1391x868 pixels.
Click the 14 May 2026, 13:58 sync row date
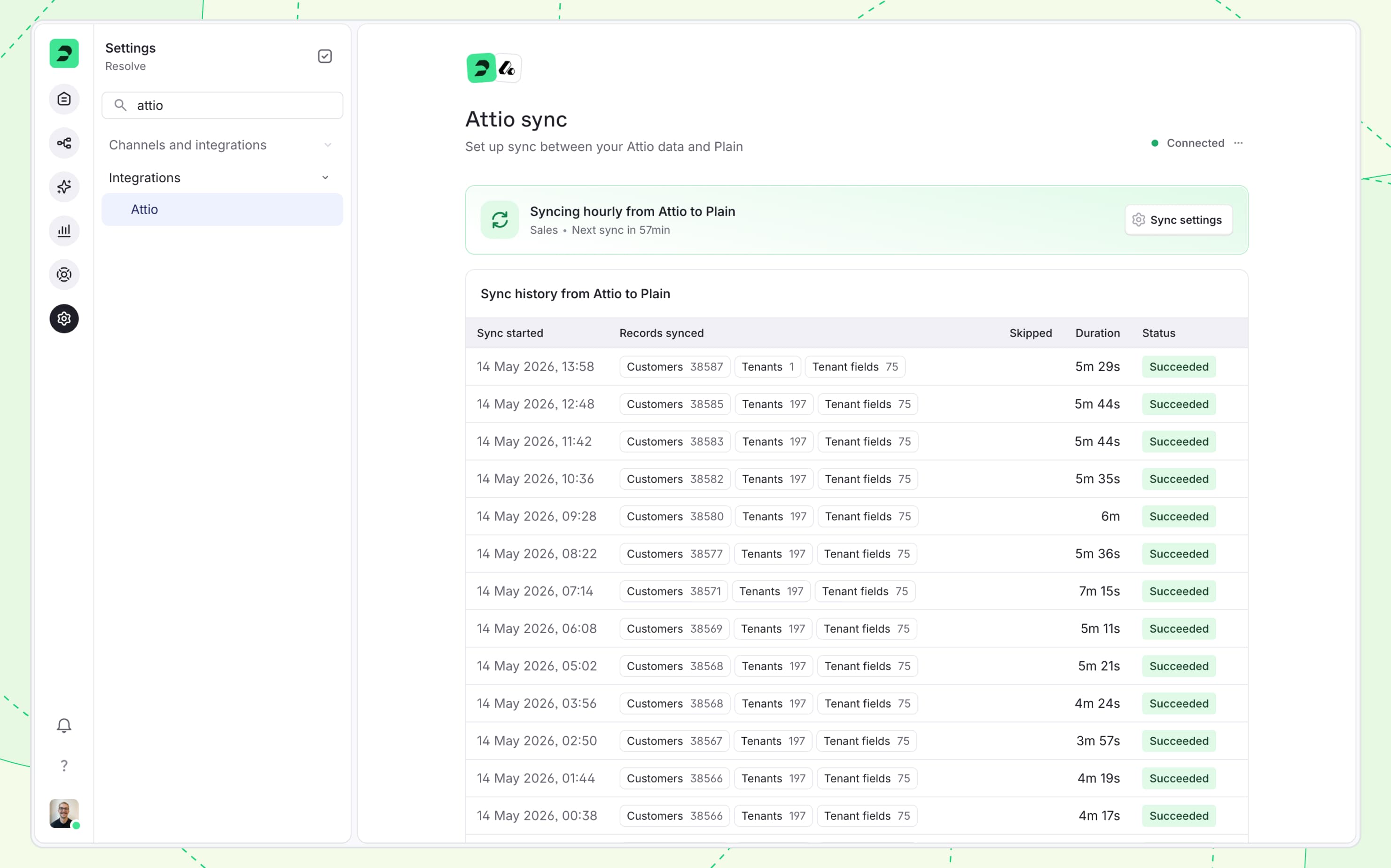click(535, 366)
